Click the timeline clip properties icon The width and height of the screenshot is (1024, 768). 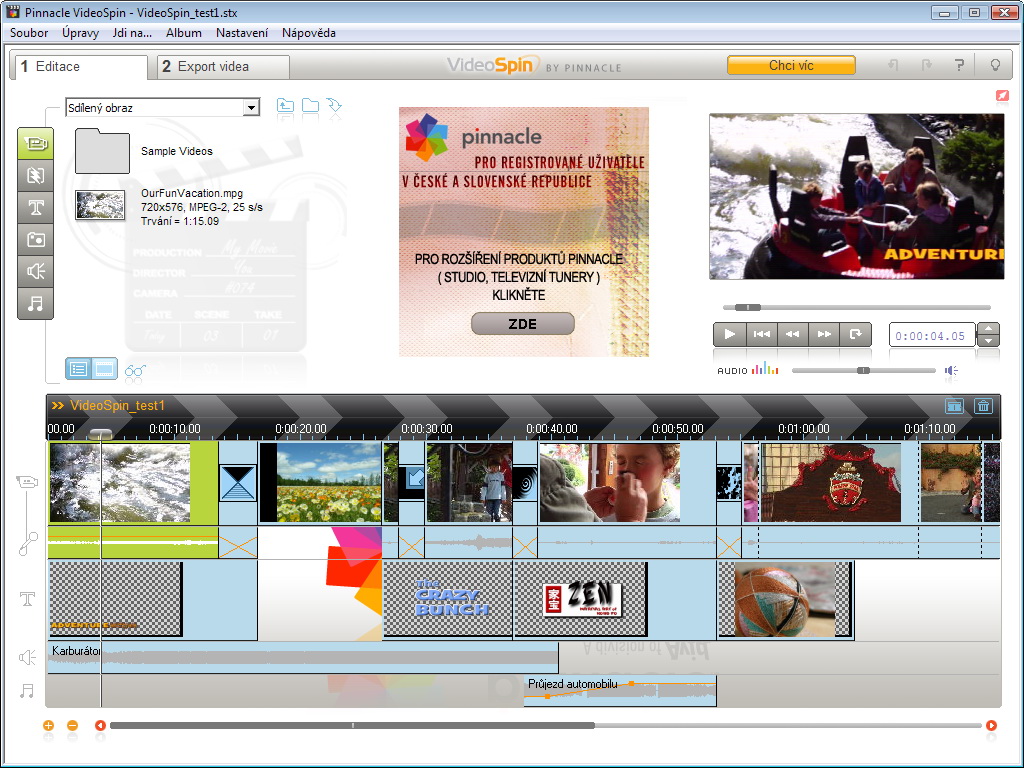(954, 406)
